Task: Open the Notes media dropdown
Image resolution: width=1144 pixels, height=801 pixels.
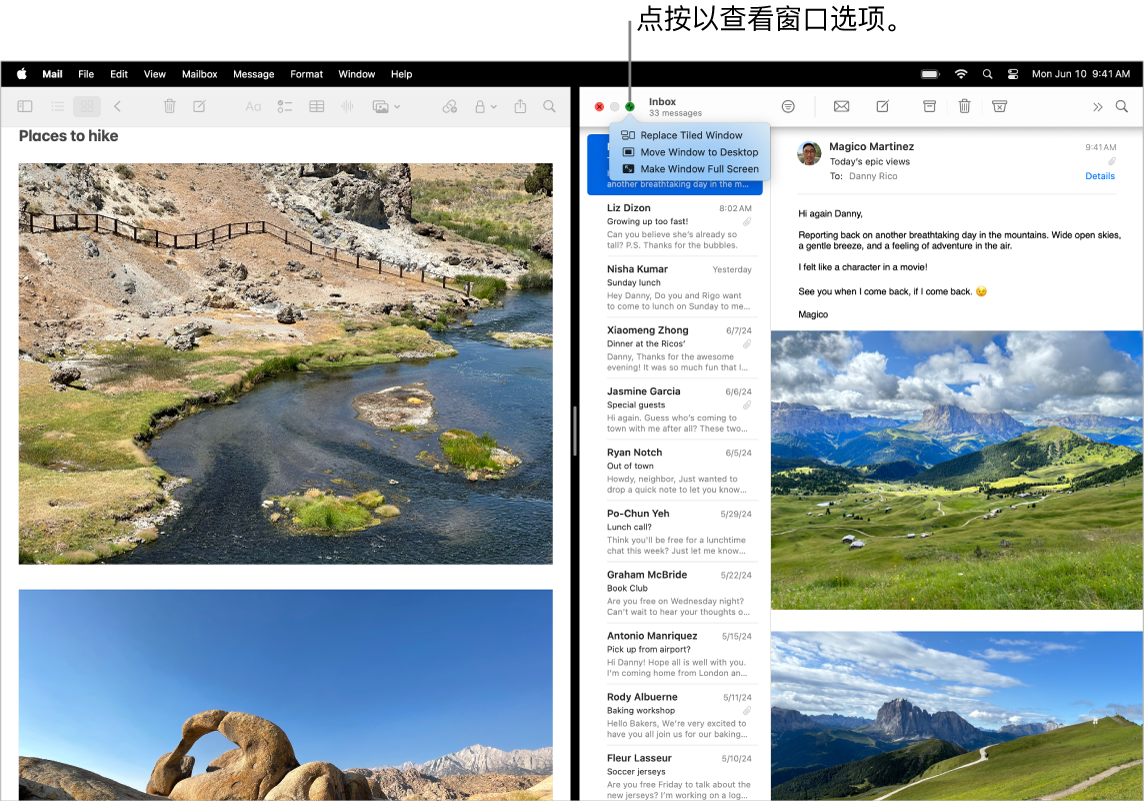Action: coord(386,106)
